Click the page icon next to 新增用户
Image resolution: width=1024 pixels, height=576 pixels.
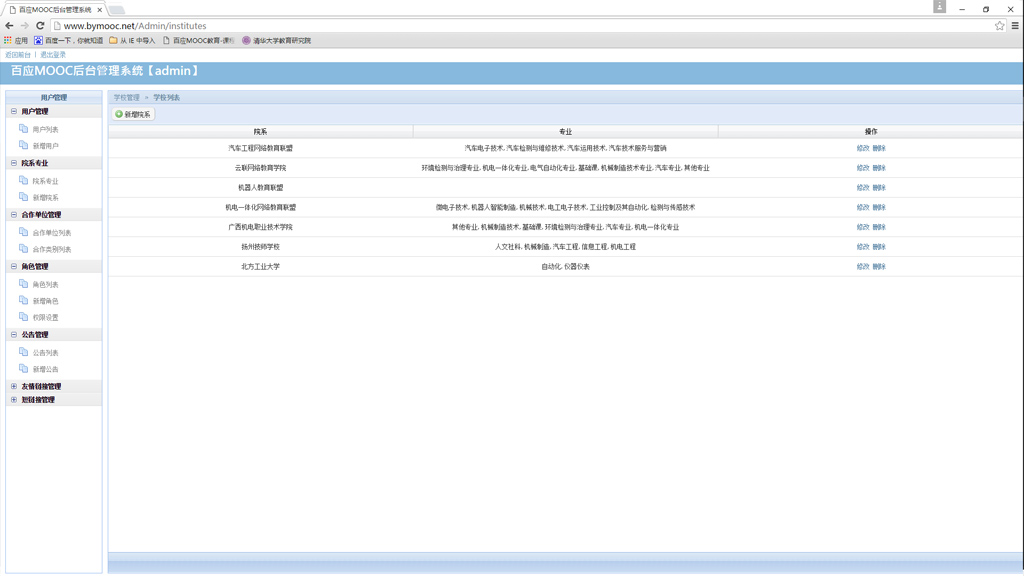[23, 146]
